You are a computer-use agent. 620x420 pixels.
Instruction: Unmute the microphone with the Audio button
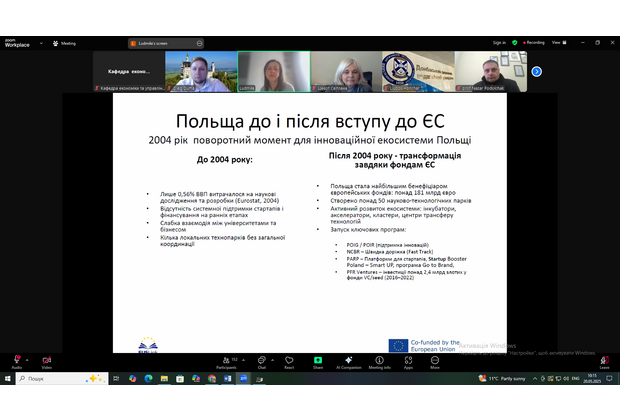(x=16, y=360)
